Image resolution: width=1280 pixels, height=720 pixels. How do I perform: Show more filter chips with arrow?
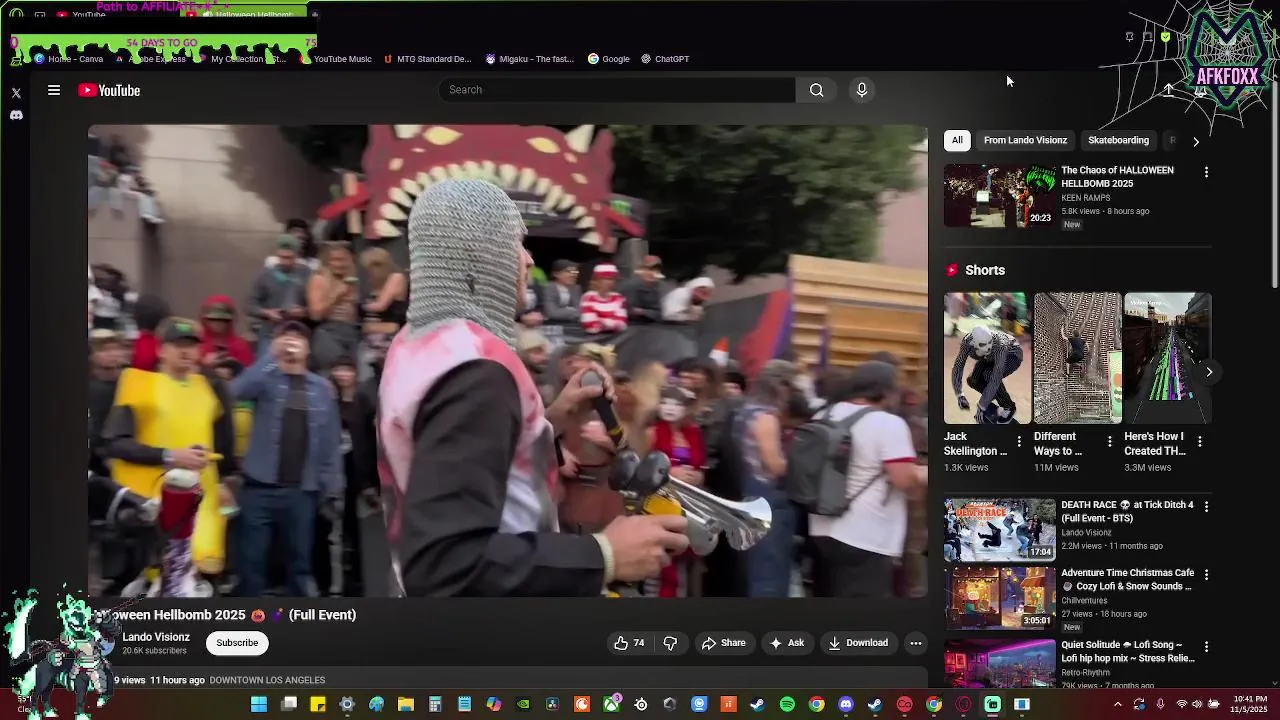click(x=1196, y=141)
